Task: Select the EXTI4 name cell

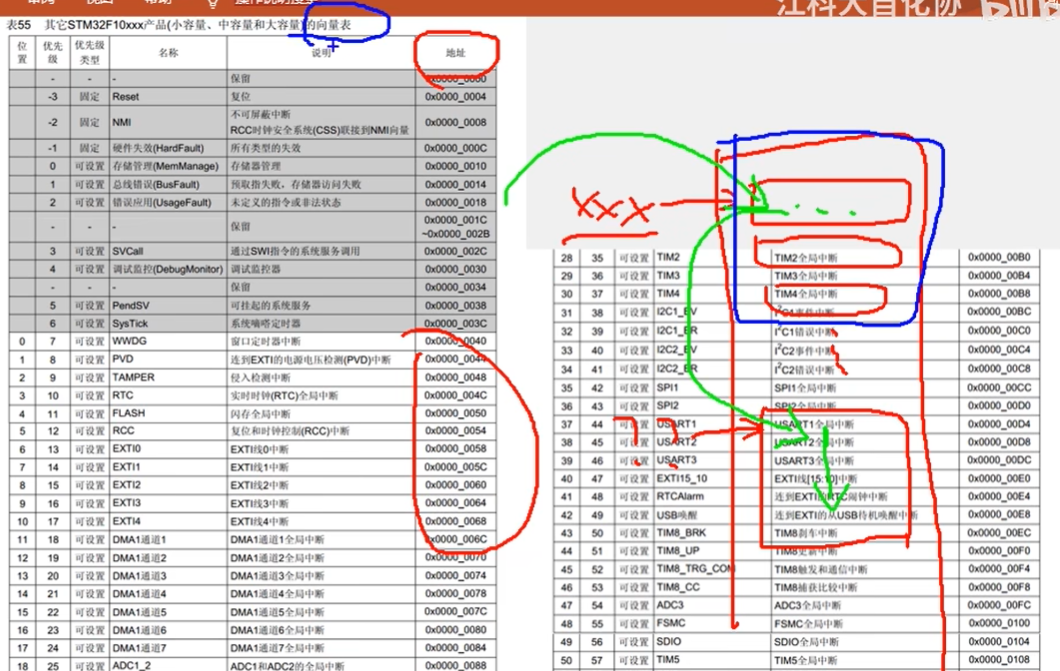Action: (x=168, y=522)
